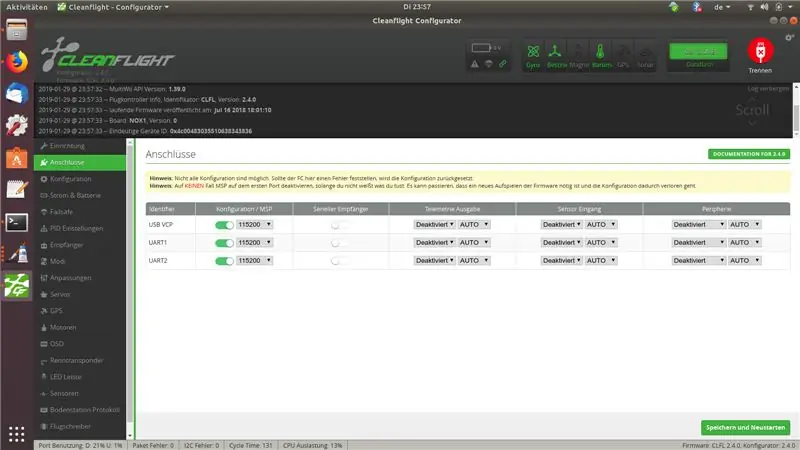Click Speichern und Neustarten button
This screenshot has width=800, height=450.
coord(745,428)
